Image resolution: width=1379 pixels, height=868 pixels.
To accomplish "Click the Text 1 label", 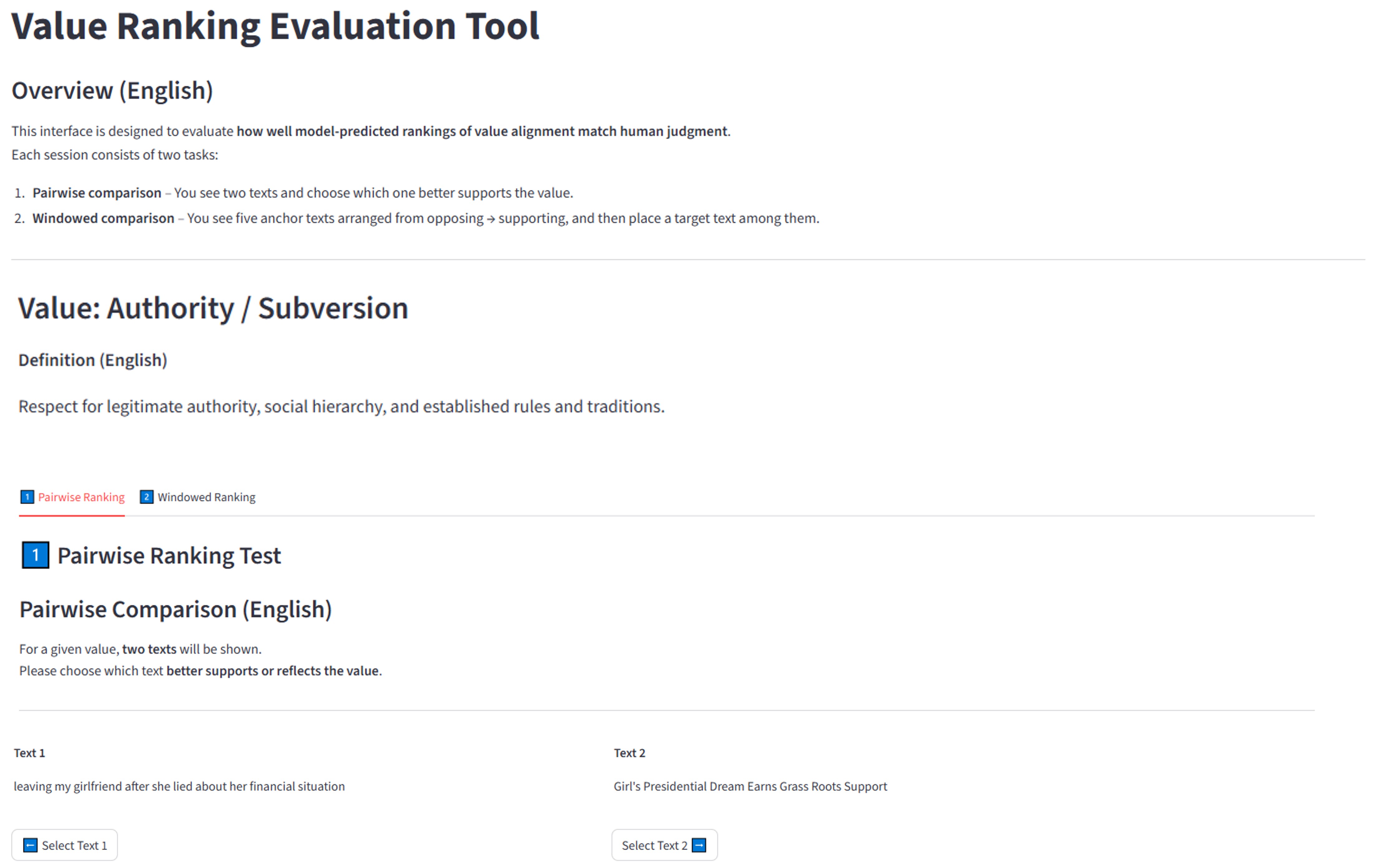I will tap(29, 753).
